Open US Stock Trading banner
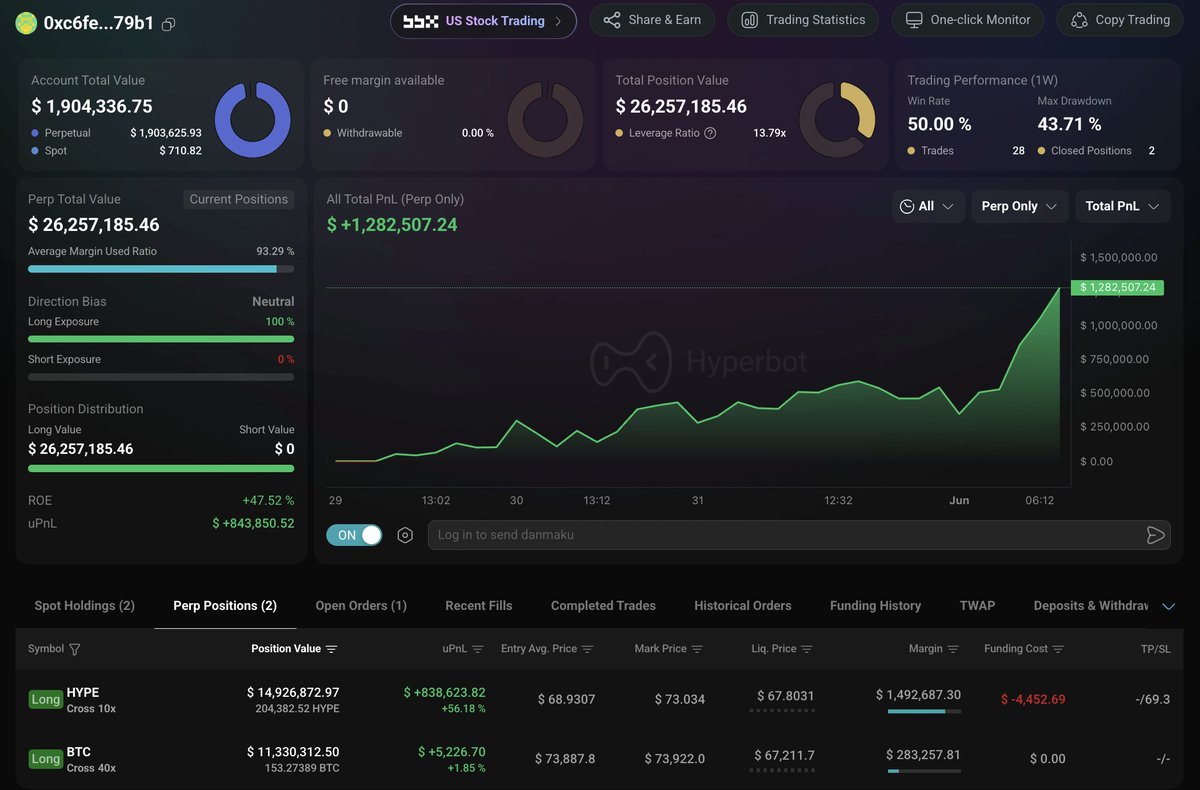This screenshot has height=790, width=1200. (x=483, y=21)
